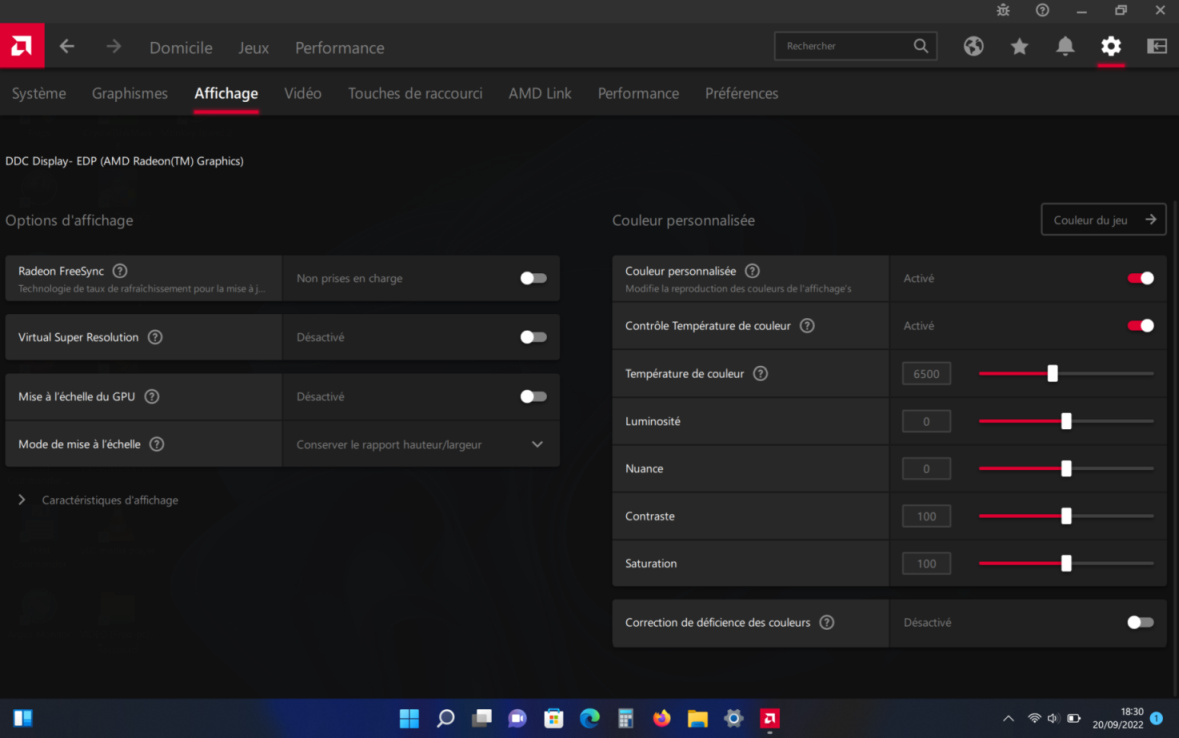Show help for Virtual Super Resolution
Screen dimensions: 1179x738
pyautogui.click(x=155, y=337)
